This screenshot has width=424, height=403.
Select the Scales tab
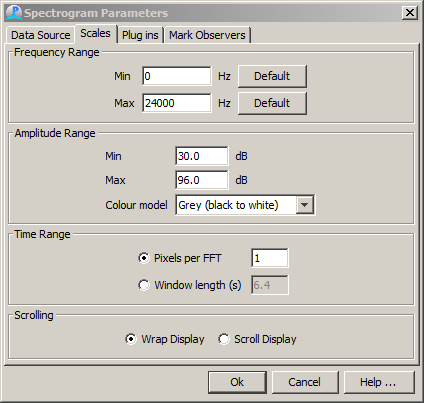point(95,33)
